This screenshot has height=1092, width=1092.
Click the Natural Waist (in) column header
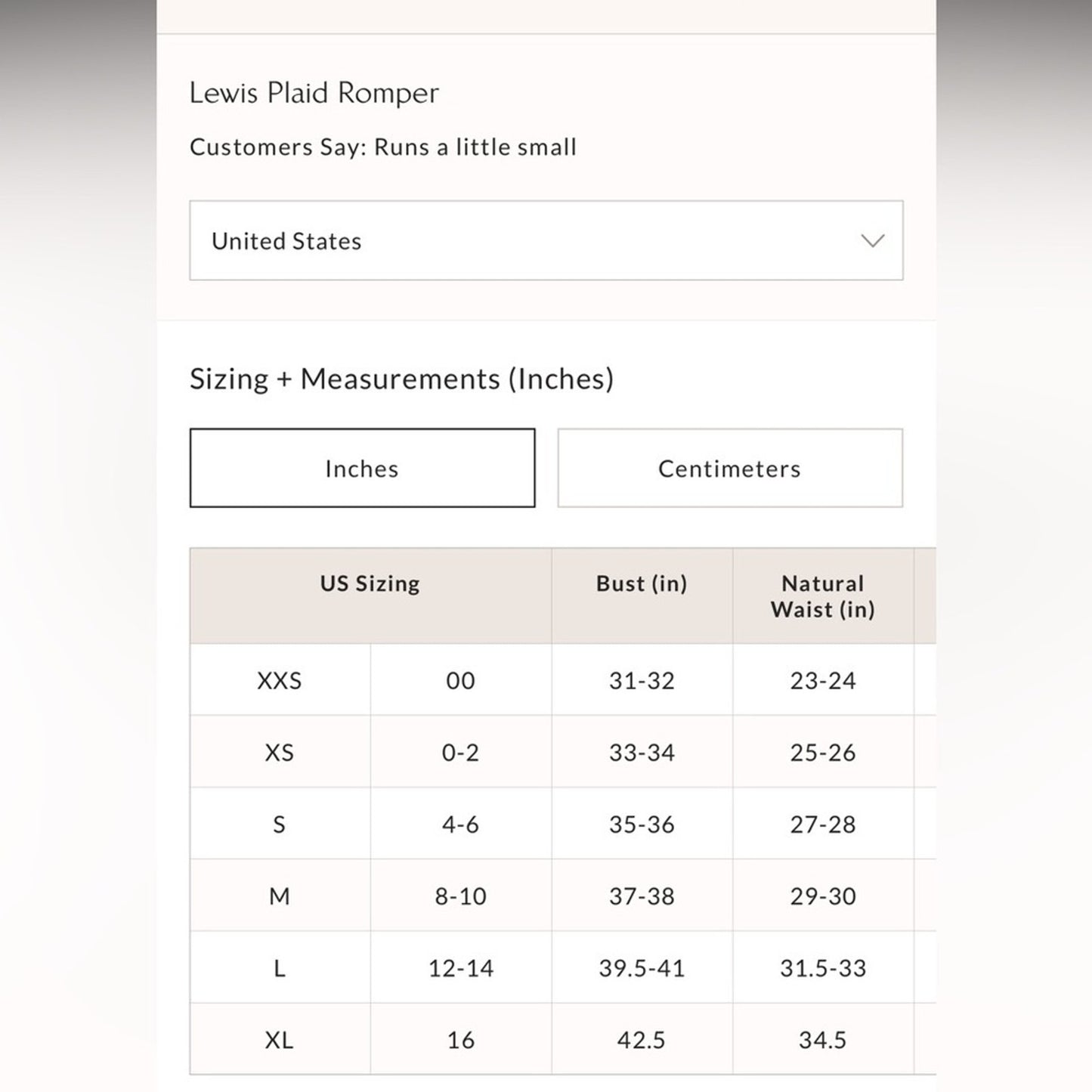(822, 596)
